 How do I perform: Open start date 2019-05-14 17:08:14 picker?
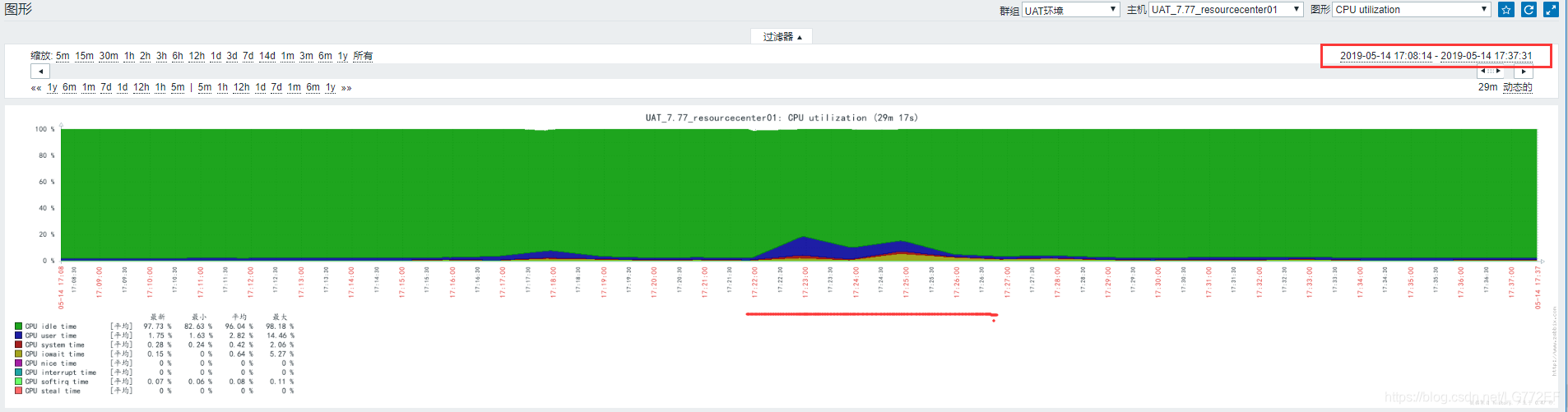pyautogui.click(x=1386, y=56)
